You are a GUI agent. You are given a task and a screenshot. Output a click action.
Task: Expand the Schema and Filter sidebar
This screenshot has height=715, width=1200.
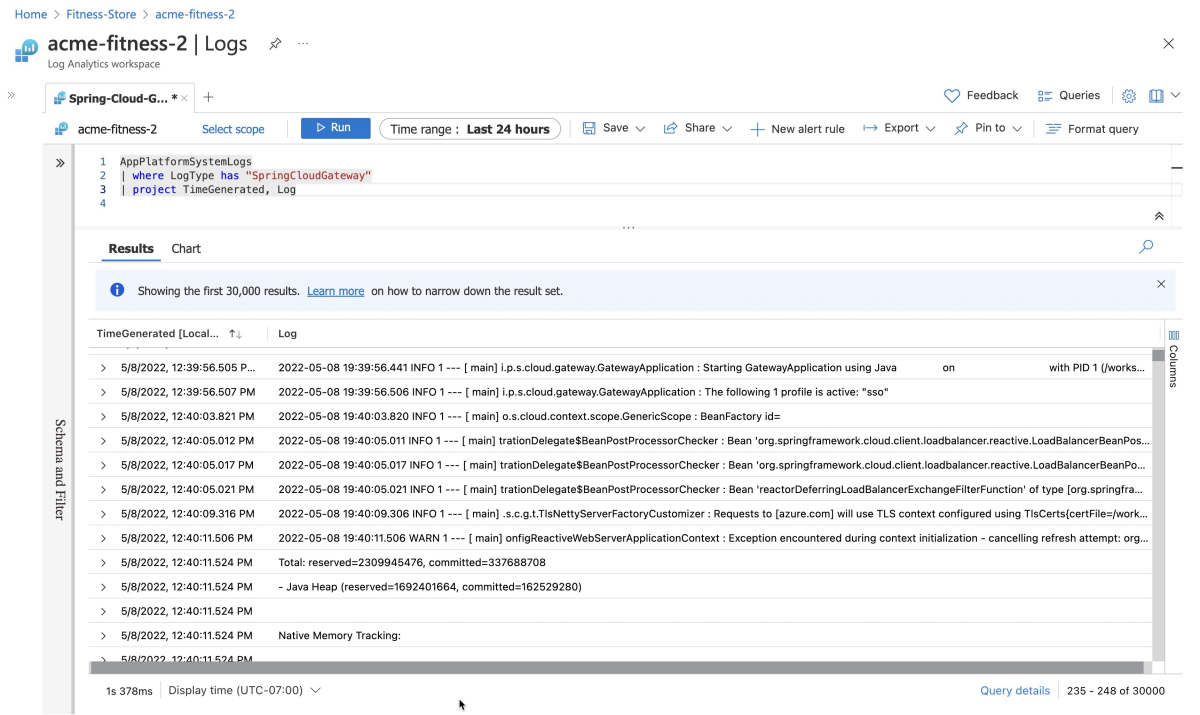coord(60,163)
